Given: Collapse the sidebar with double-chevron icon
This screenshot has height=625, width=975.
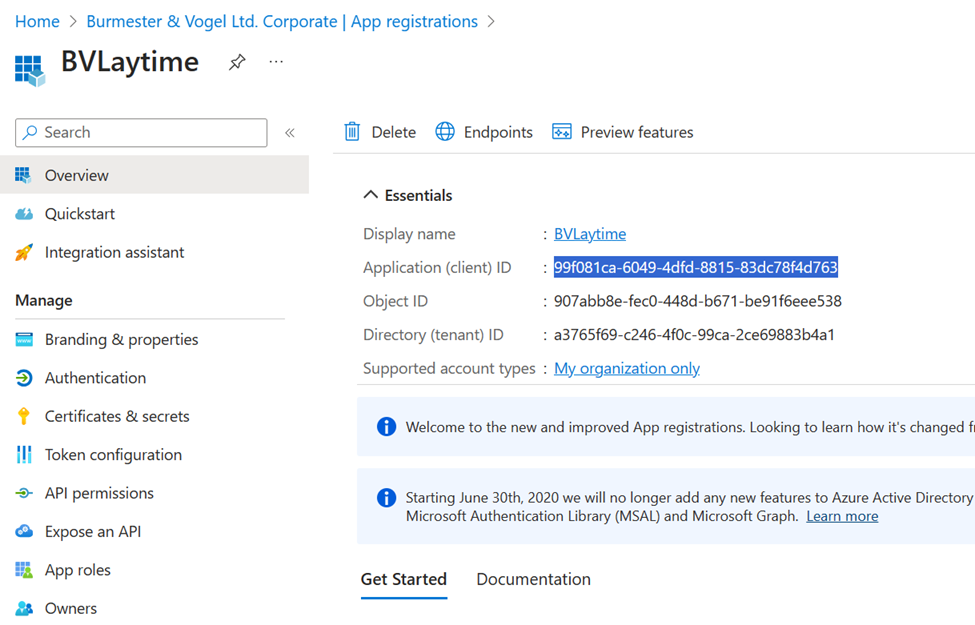Looking at the screenshot, I should coord(290,132).
